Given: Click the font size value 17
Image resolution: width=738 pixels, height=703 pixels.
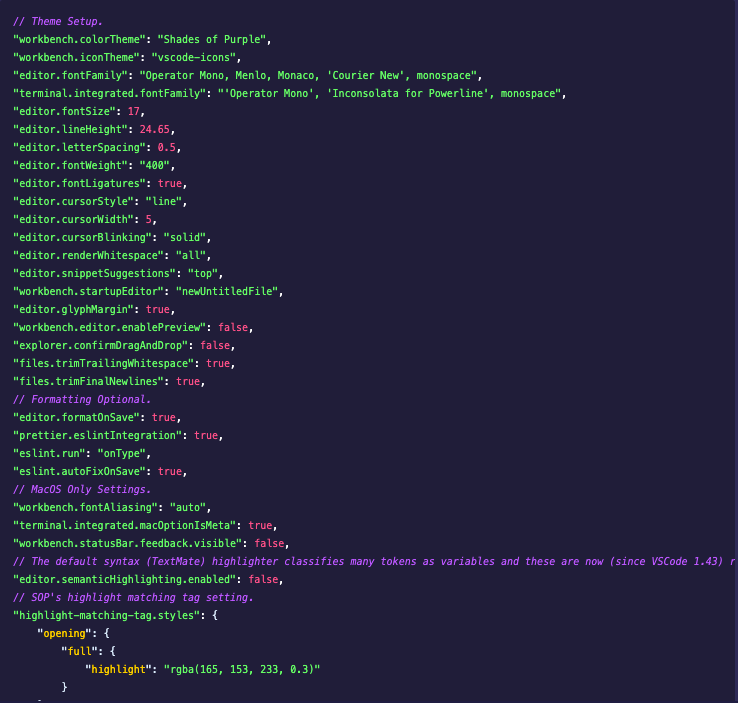Looking at the screenshot, I should [134, 112].
